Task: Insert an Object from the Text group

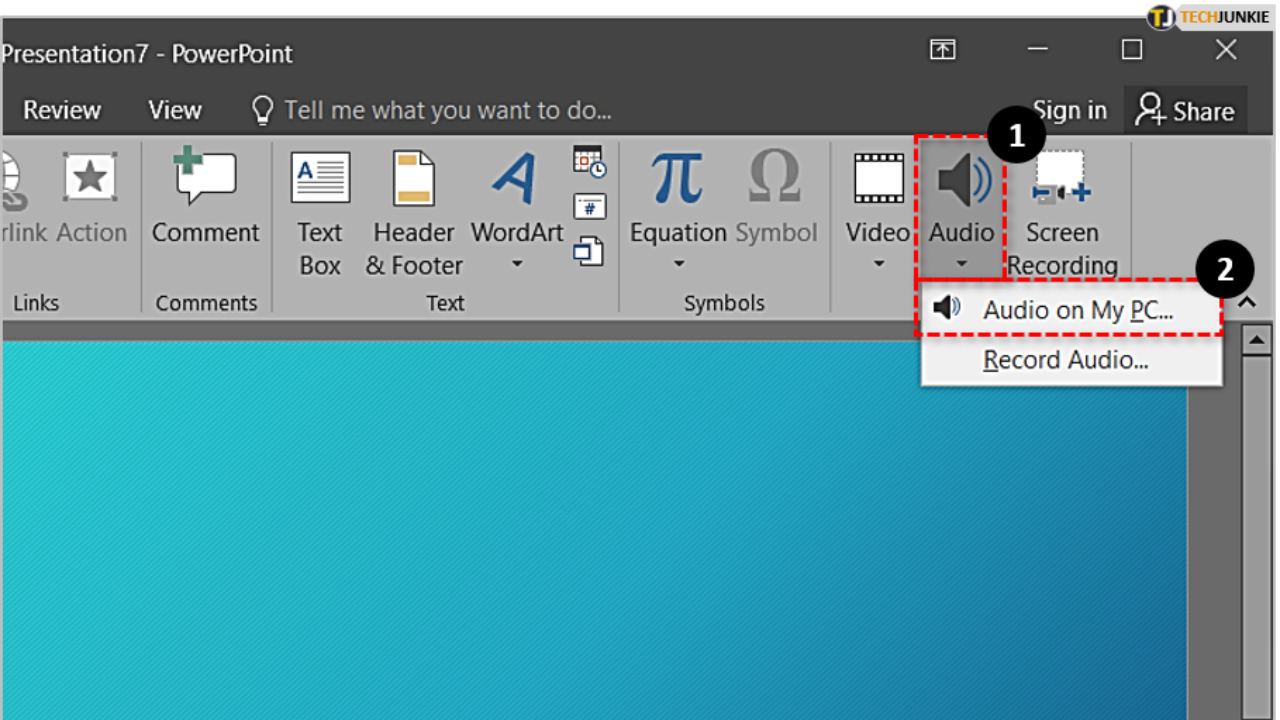Action: 589,251
